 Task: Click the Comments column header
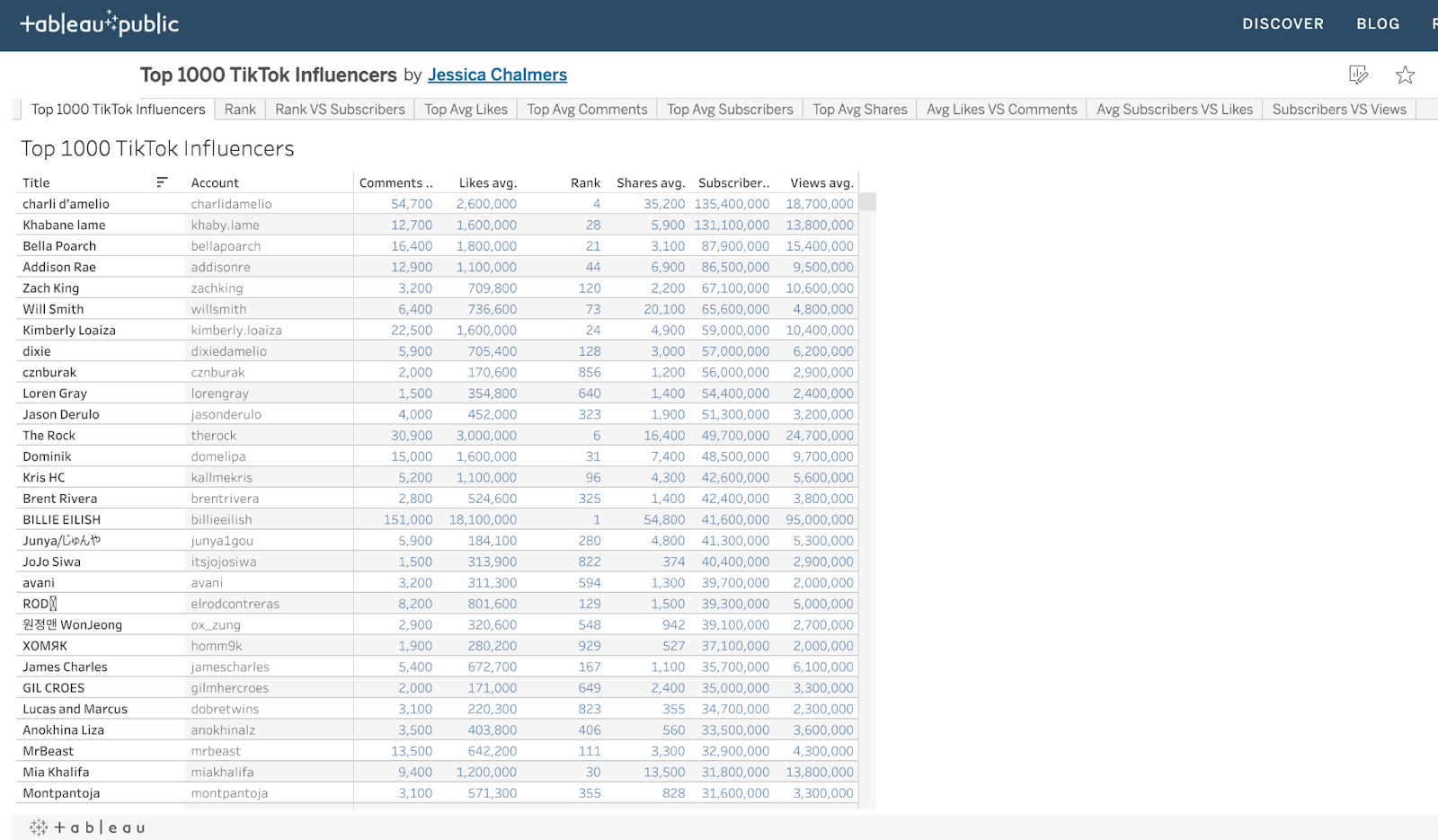click(395, 182)
